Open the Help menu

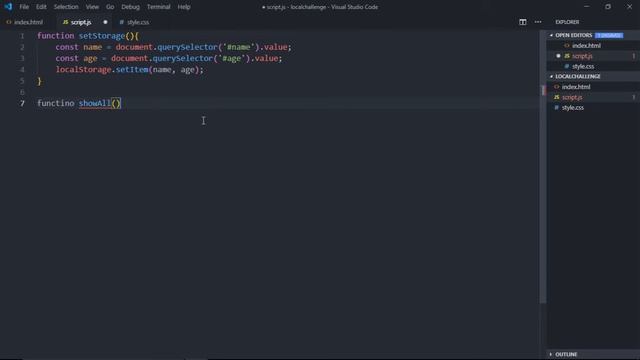184,7
